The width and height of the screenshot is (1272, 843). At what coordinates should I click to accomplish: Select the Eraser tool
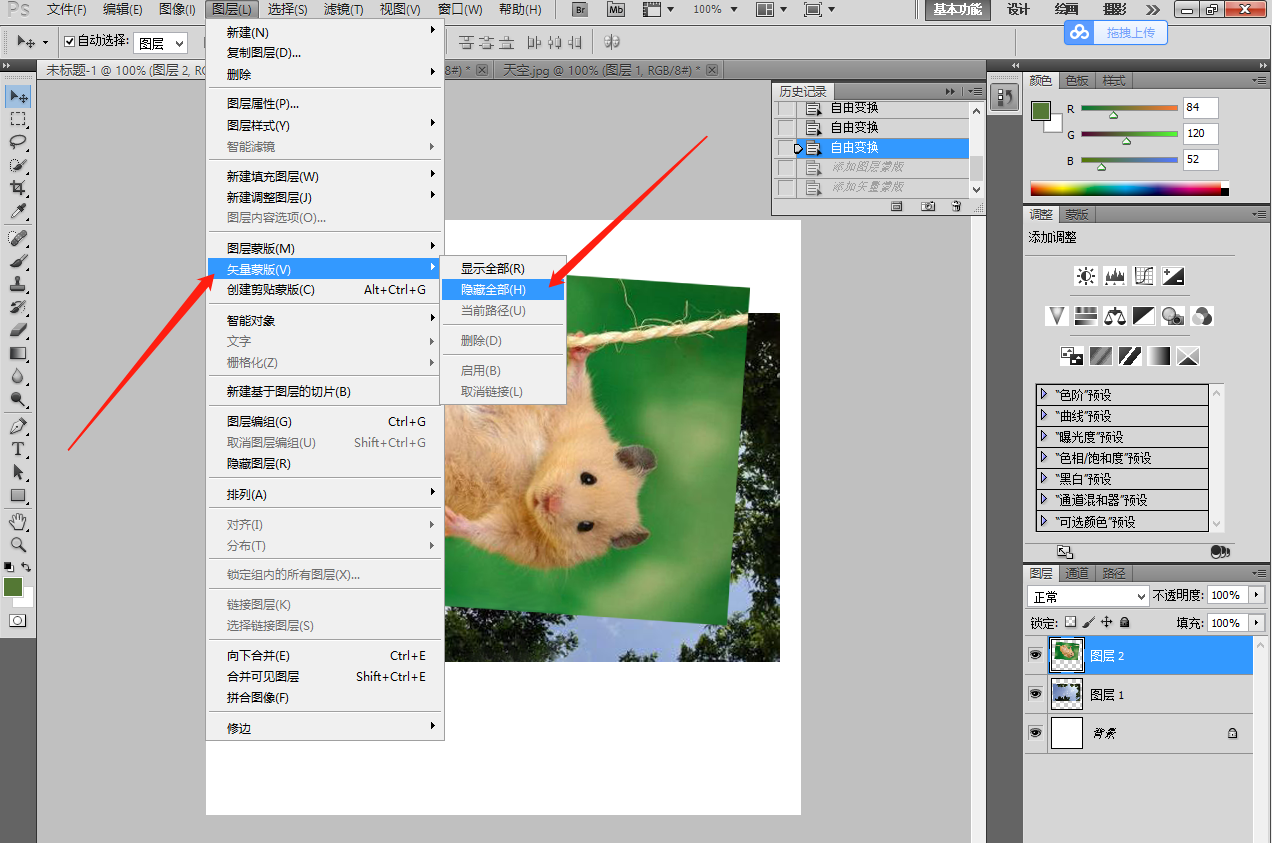click(18, 330)
